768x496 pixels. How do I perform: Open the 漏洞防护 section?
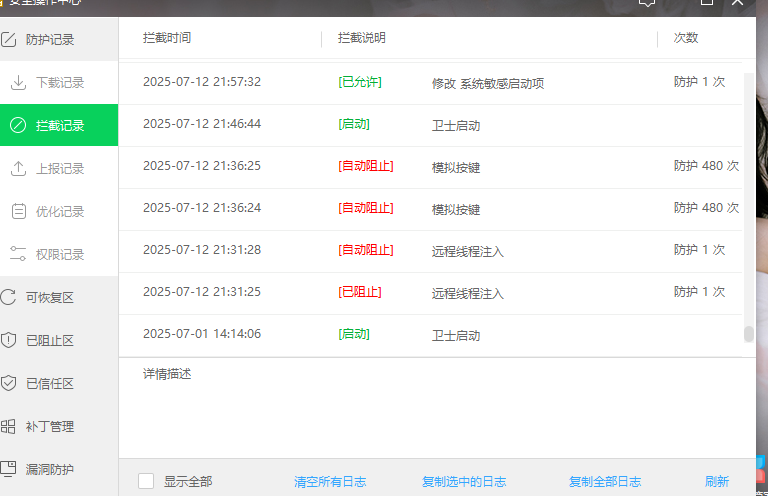(x=49, y=469)
